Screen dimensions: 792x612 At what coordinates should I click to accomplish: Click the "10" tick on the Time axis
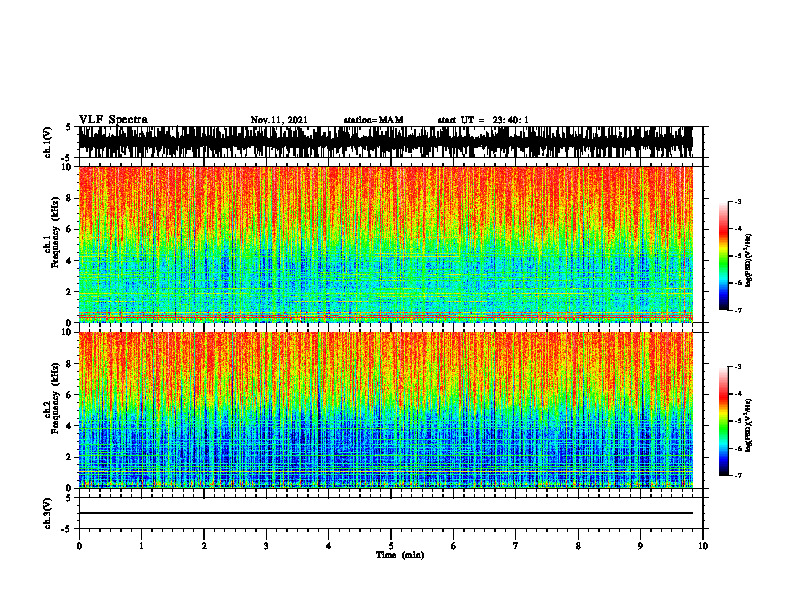pyautogui.click(x=703, y=546)
